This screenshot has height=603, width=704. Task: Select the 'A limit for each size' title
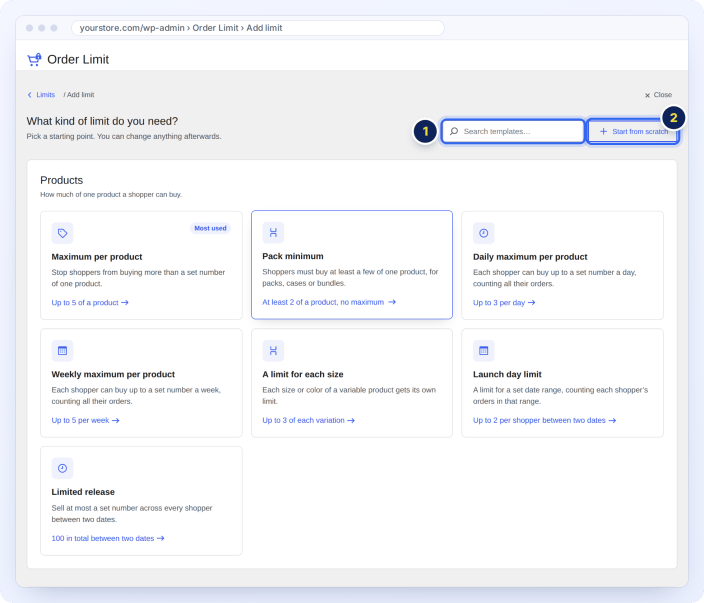[x=303, y=374]
